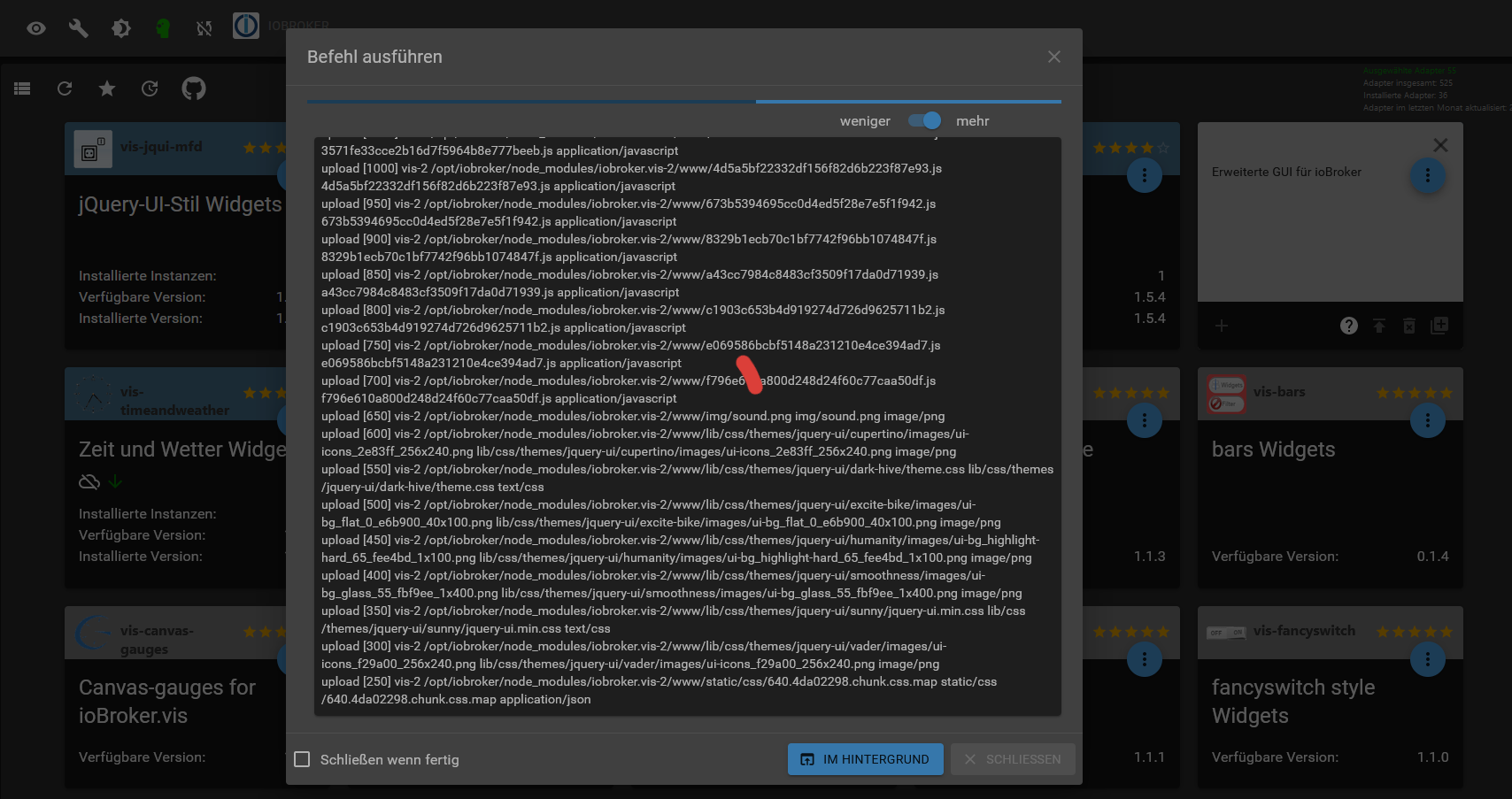This screenshot has width=1512, height=799.
Task: Click the IM HINTERGRUND button
Action: point(865,759)
